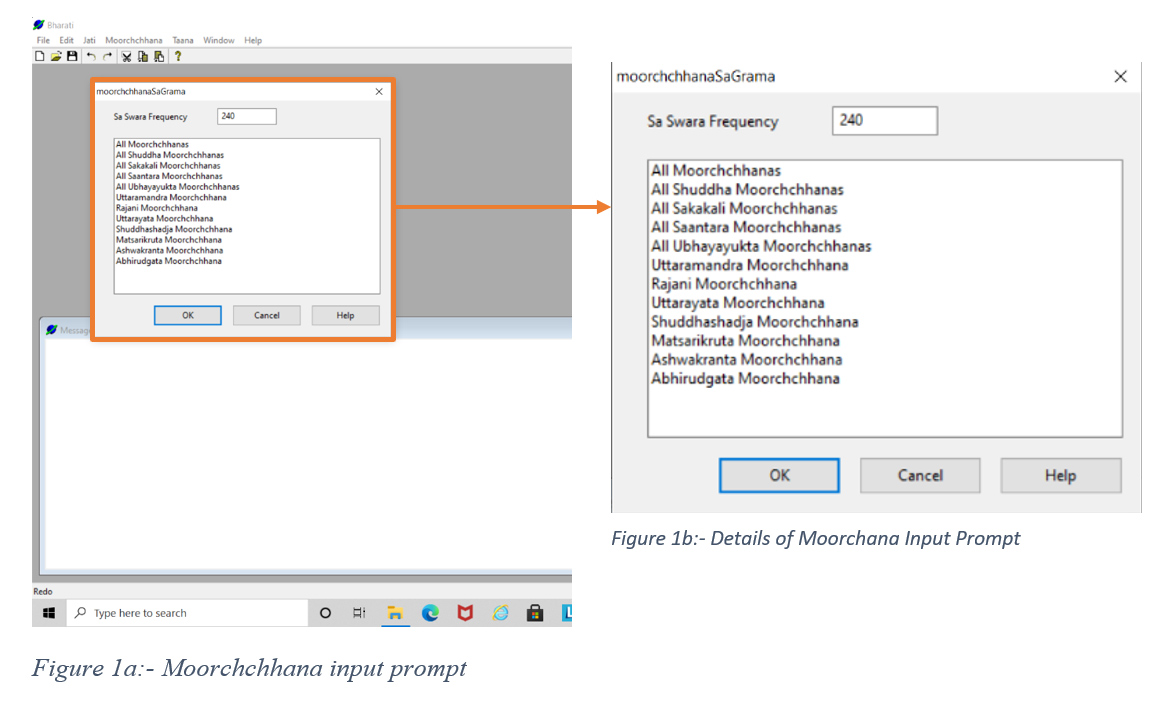The image size is (1176, 704).
Task: Click Sa Swara Frequency field in enlarged dialog
Action: pyautogui.click(x=884, y=121)
